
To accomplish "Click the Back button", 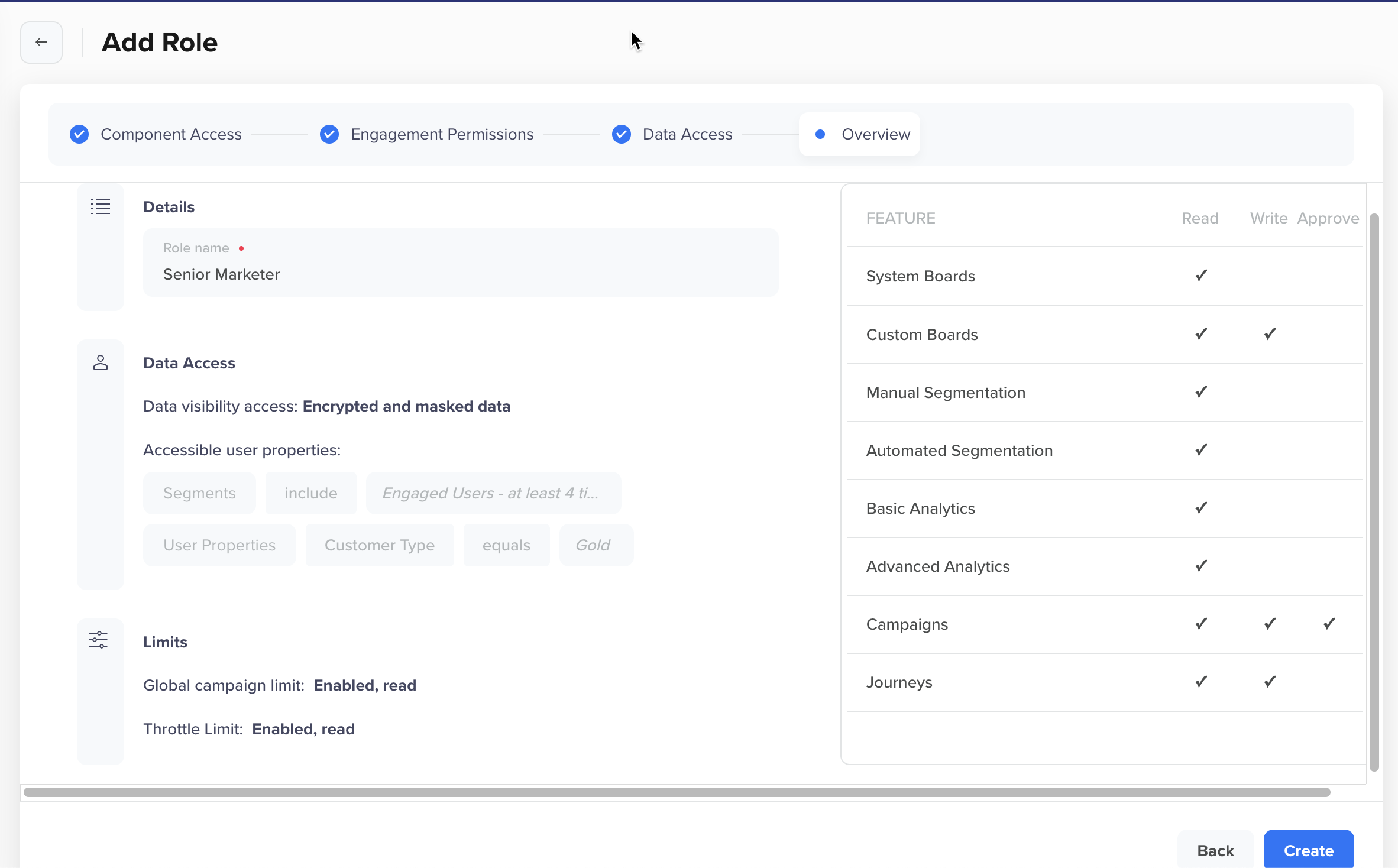I will pyautogui.click(x=1215, y=850).
